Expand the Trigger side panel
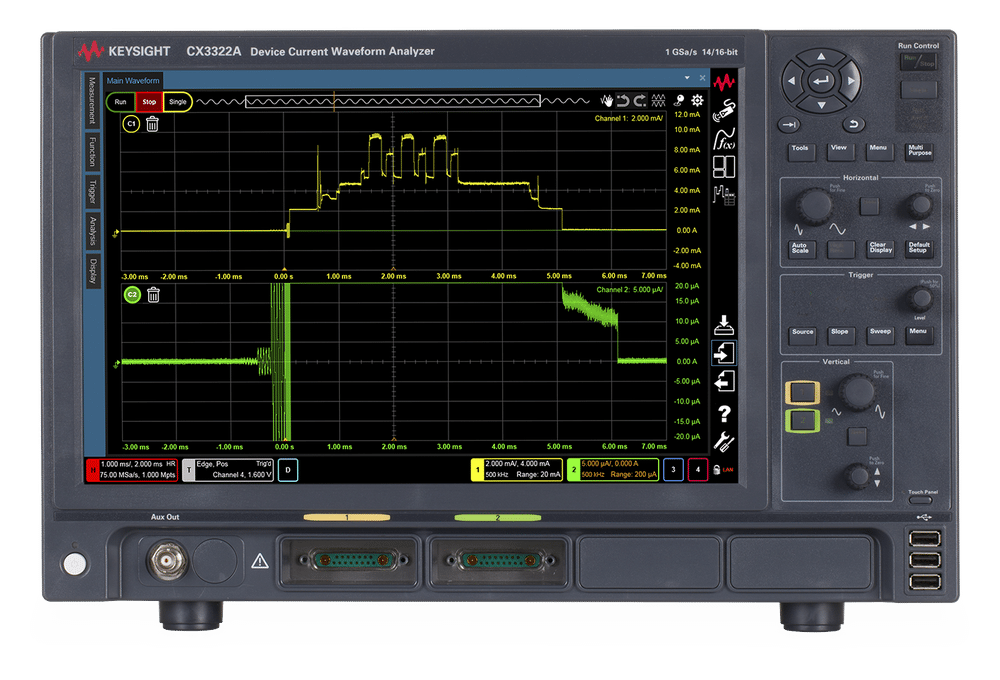1000x680 pixels. pos(92,191)
